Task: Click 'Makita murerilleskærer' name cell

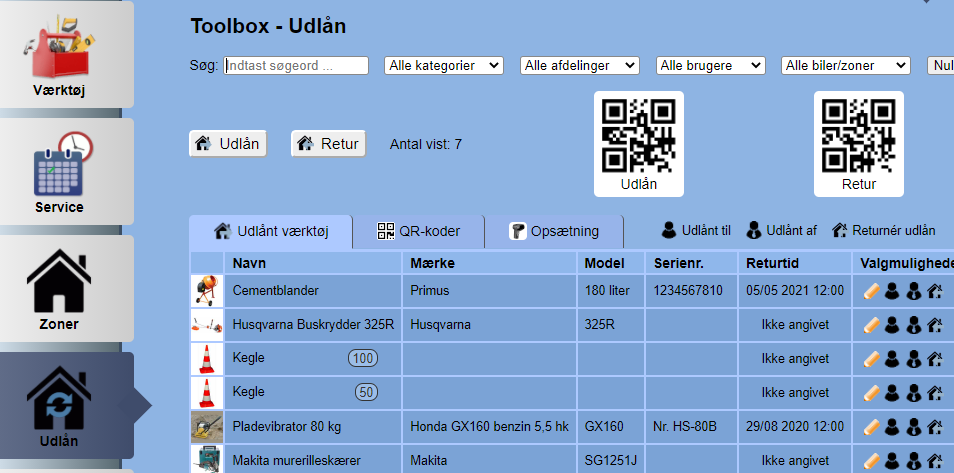Action: click(x=313, y=461)
